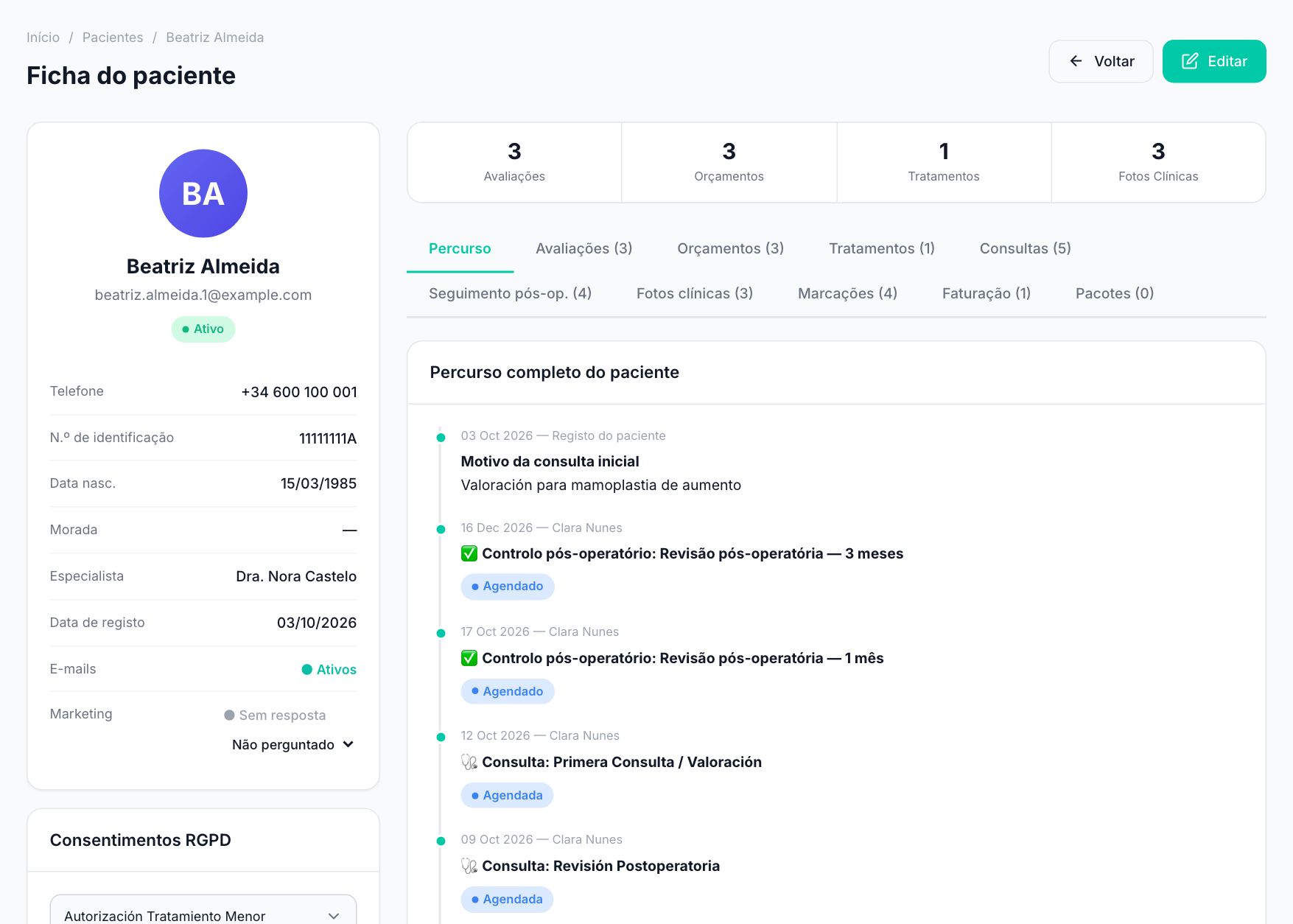
Task: Click the green checkmark icon beside the 3 meses review
Action: click(x=469, y=553)
